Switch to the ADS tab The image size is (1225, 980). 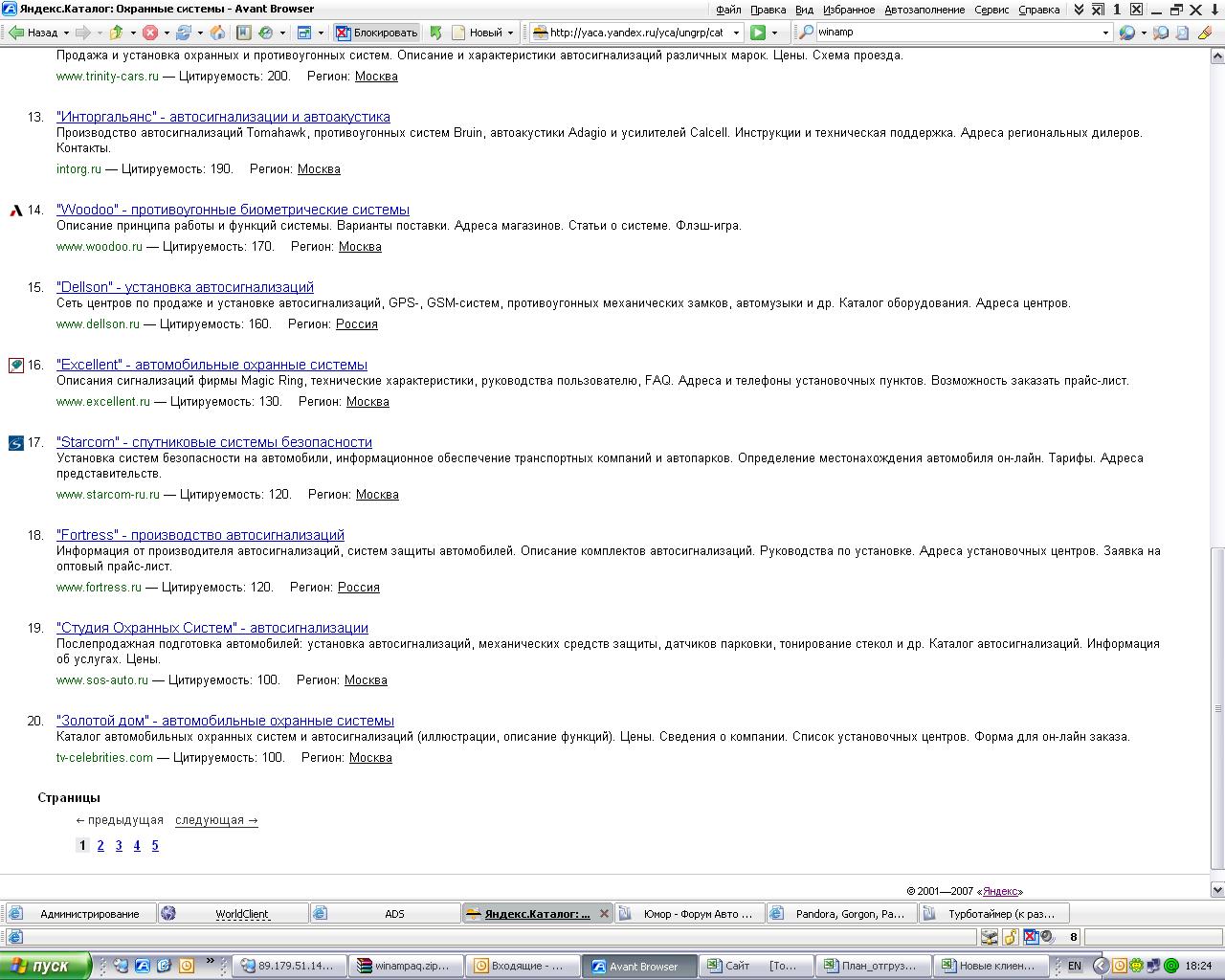pyautogui.click(x=384, y=913)
